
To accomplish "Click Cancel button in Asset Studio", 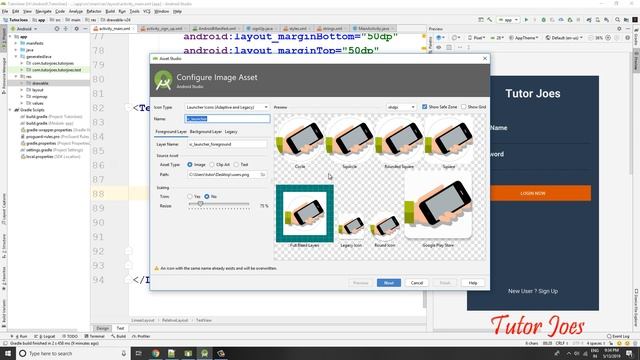I will point(417,283).
